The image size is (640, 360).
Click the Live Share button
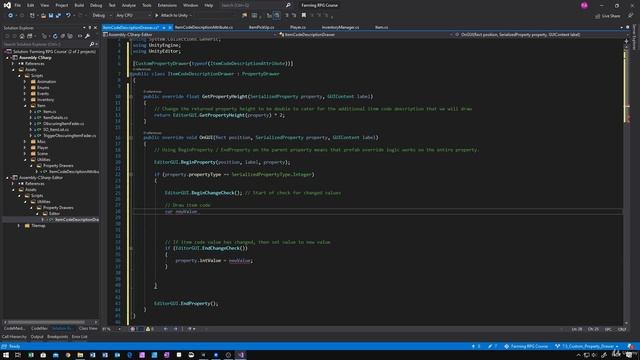607,16
